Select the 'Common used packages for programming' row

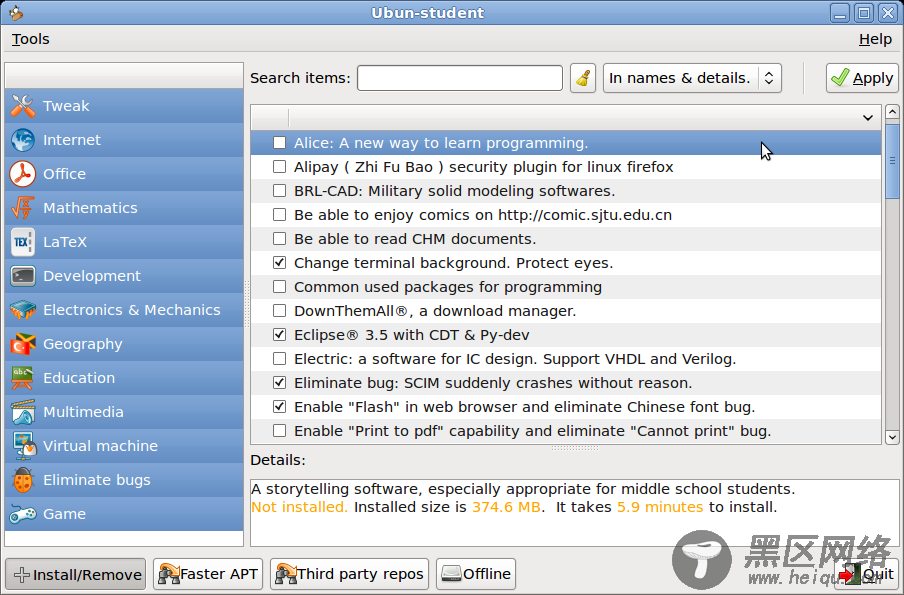(x=566, y=287)
